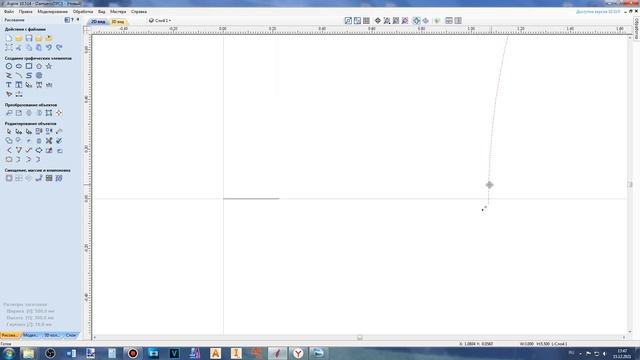640x360 pixels.
Task: Click the Redo arrow icon
Action: pyautogui.click(x=59, y=47)
